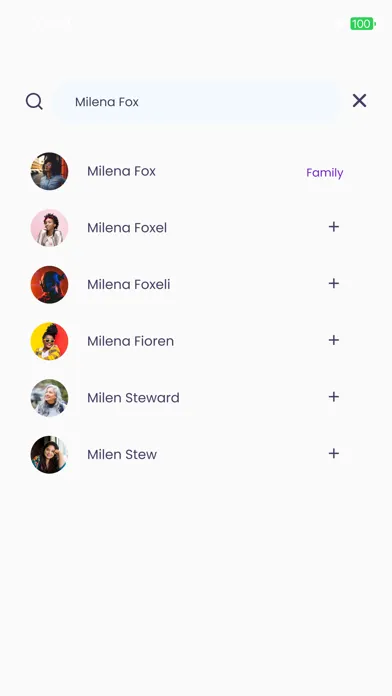Select the Milena Fioren name result
The image size is (392, 696).
click(131, 341)
